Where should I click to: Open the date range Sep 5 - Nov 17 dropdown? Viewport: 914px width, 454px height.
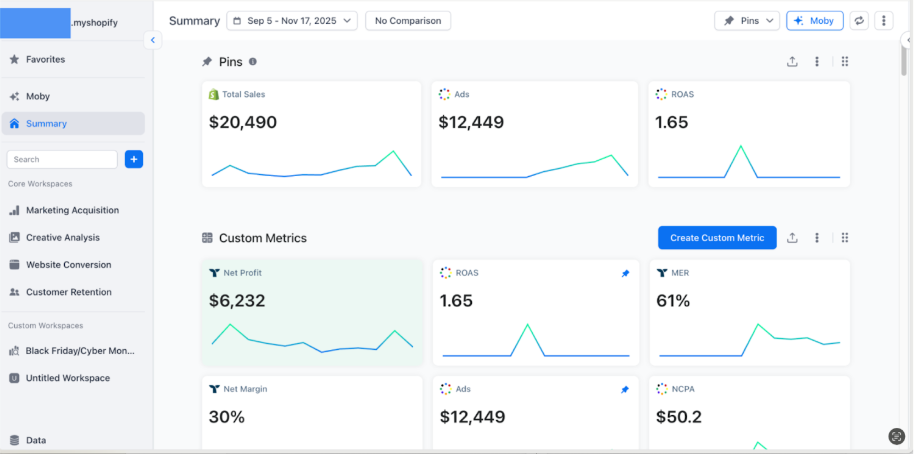[x=292, y=20]
